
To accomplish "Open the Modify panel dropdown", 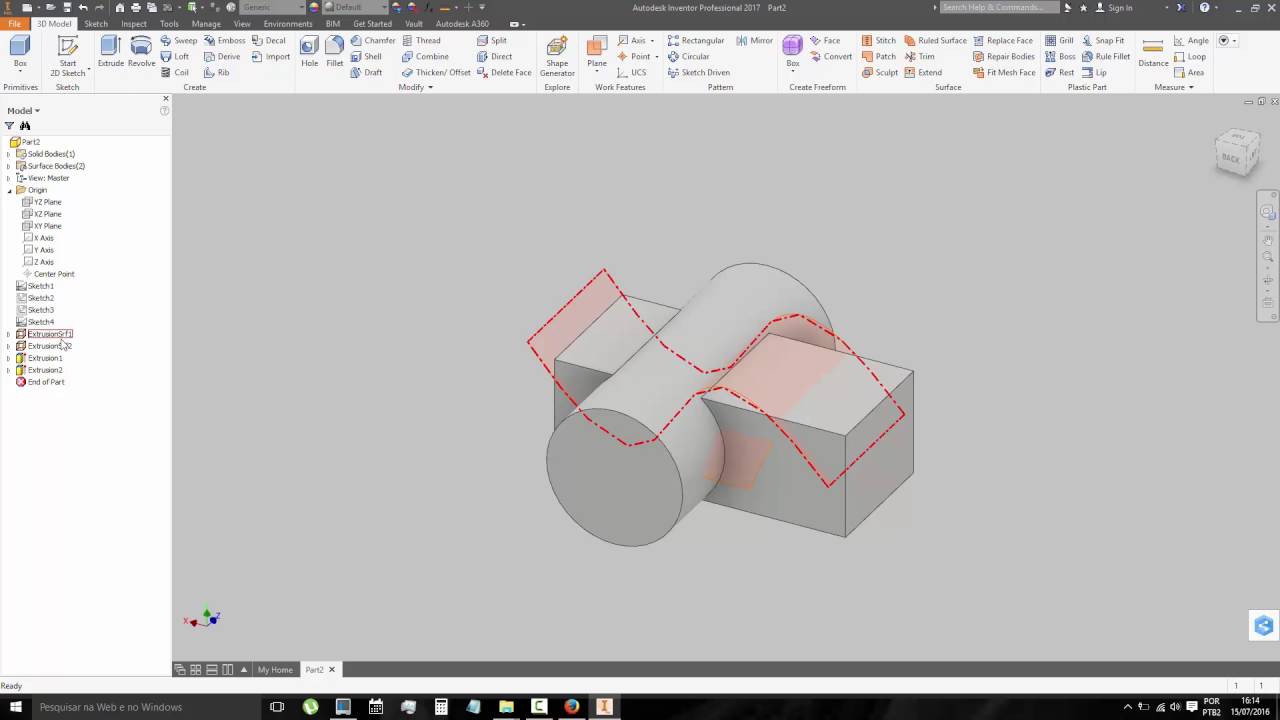I will pos(415,87).
